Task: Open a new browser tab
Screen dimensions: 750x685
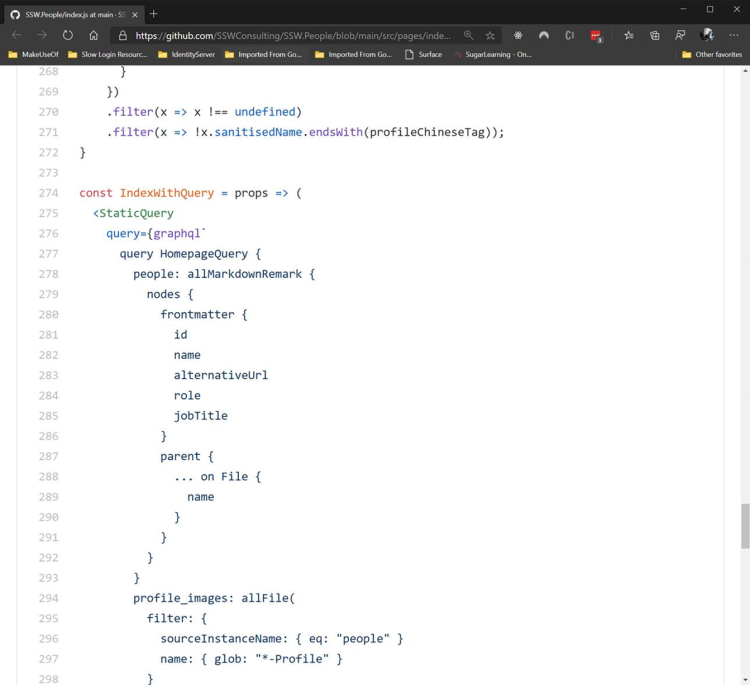Action: (x=153, y=14)
